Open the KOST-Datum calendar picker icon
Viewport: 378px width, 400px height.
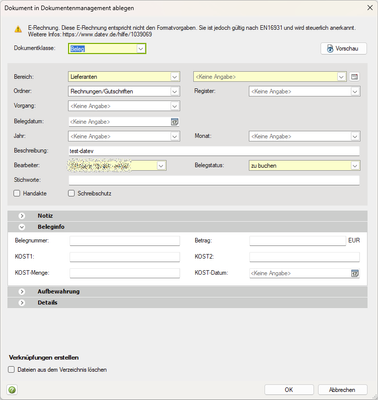[x=355, y=273]
